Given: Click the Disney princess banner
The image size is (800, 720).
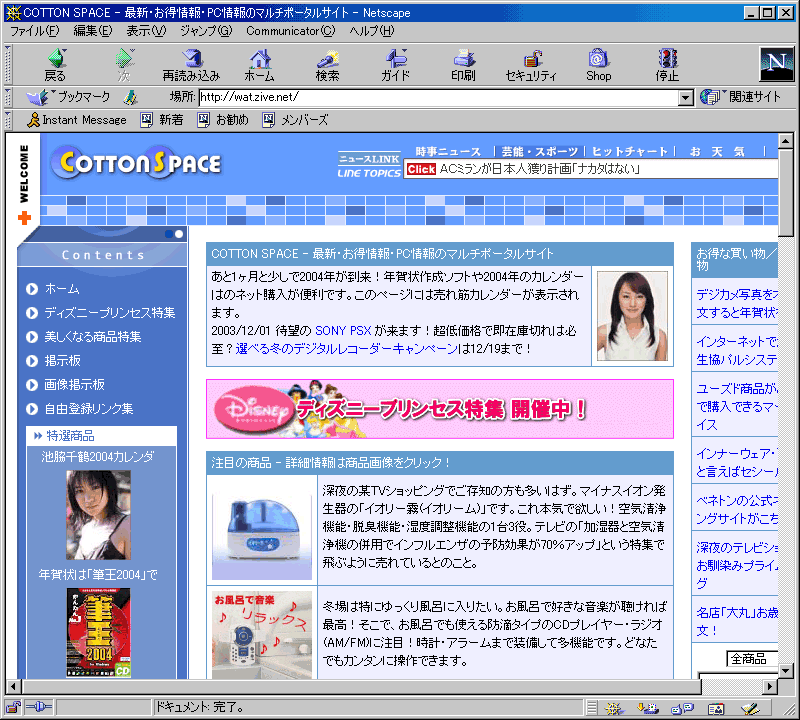Looking at the screenshot, I should coord(440,409).
